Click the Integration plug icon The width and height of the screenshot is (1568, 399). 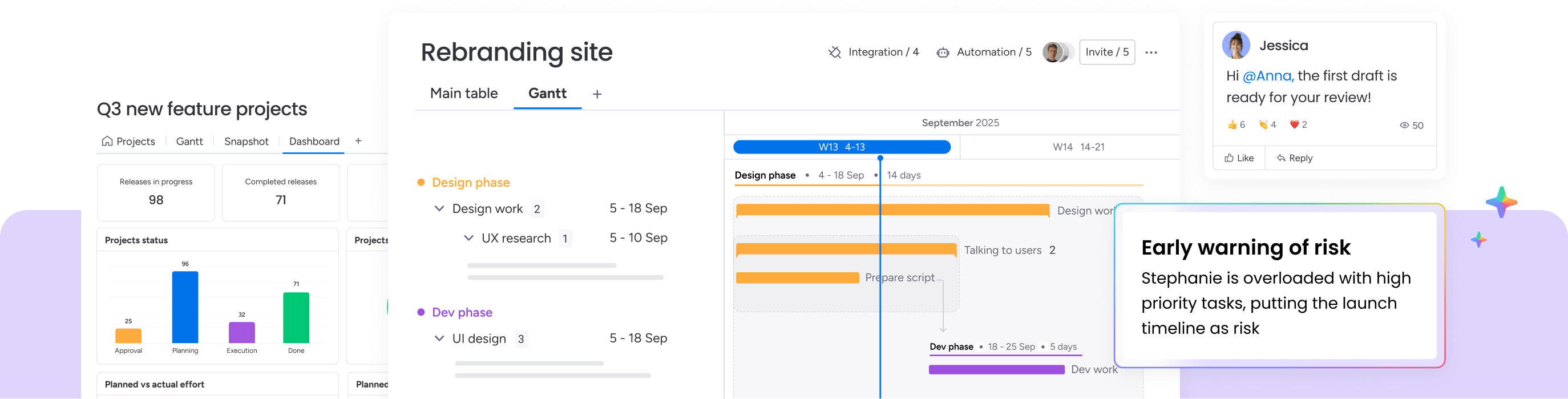(x=835, y=53)
